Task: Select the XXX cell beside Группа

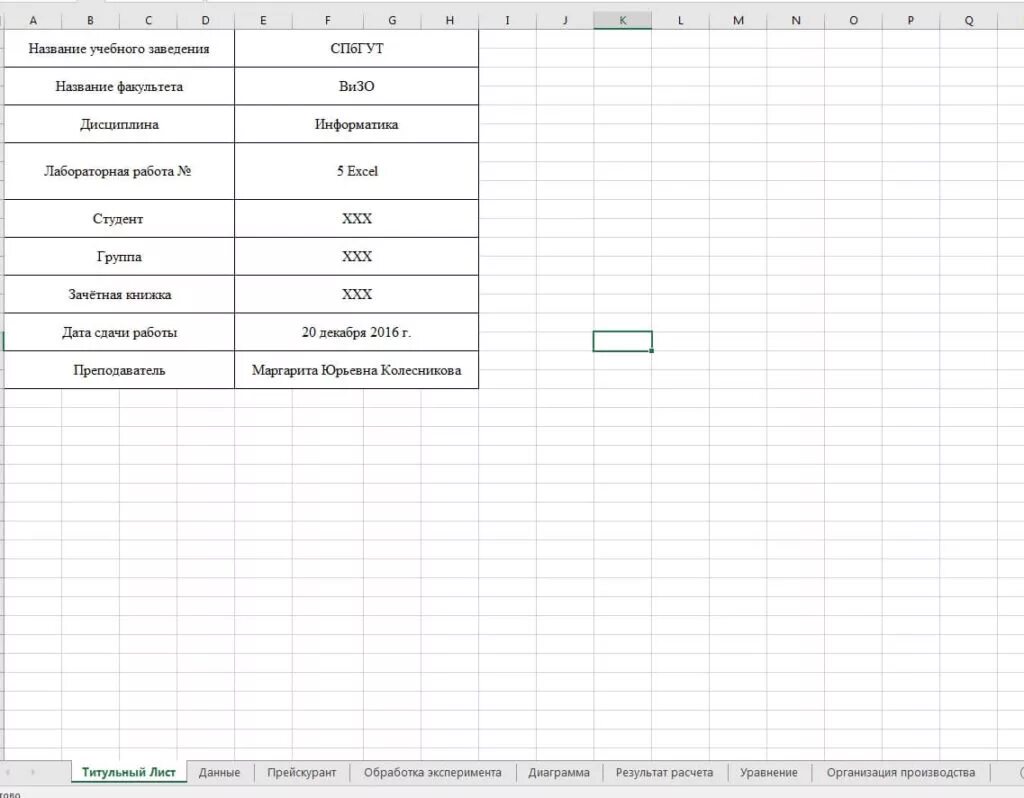Action: coord(357,257)
